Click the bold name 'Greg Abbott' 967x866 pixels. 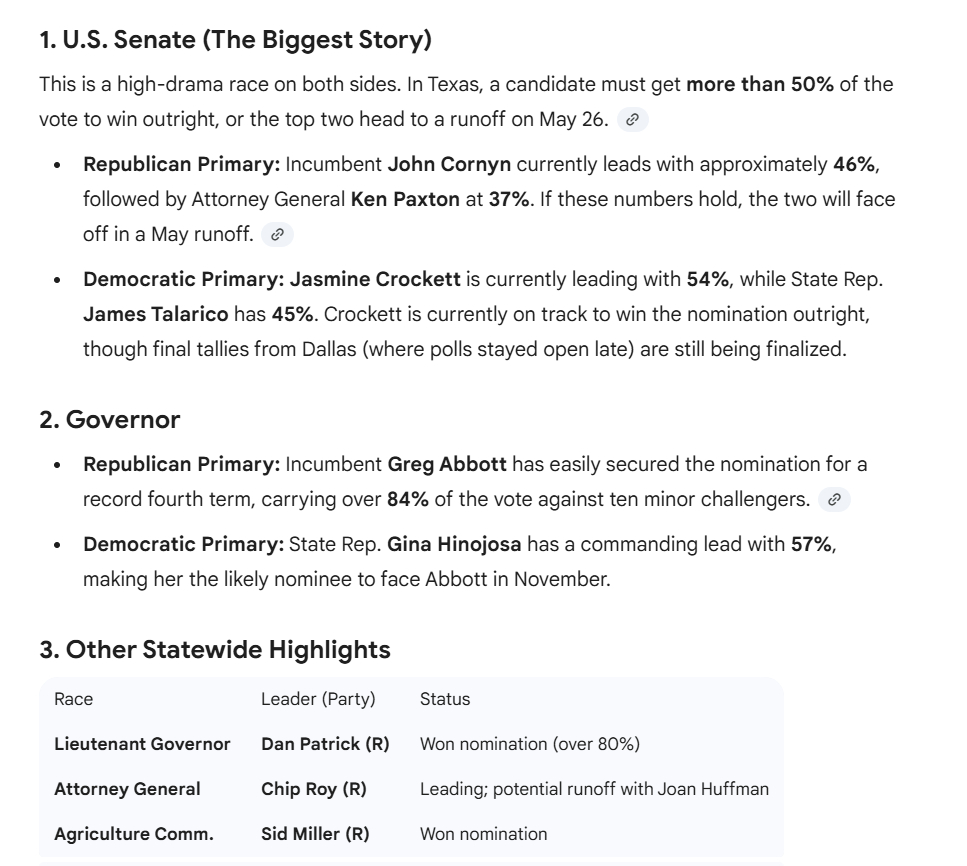pyautogui.click(x=447, y=464)
